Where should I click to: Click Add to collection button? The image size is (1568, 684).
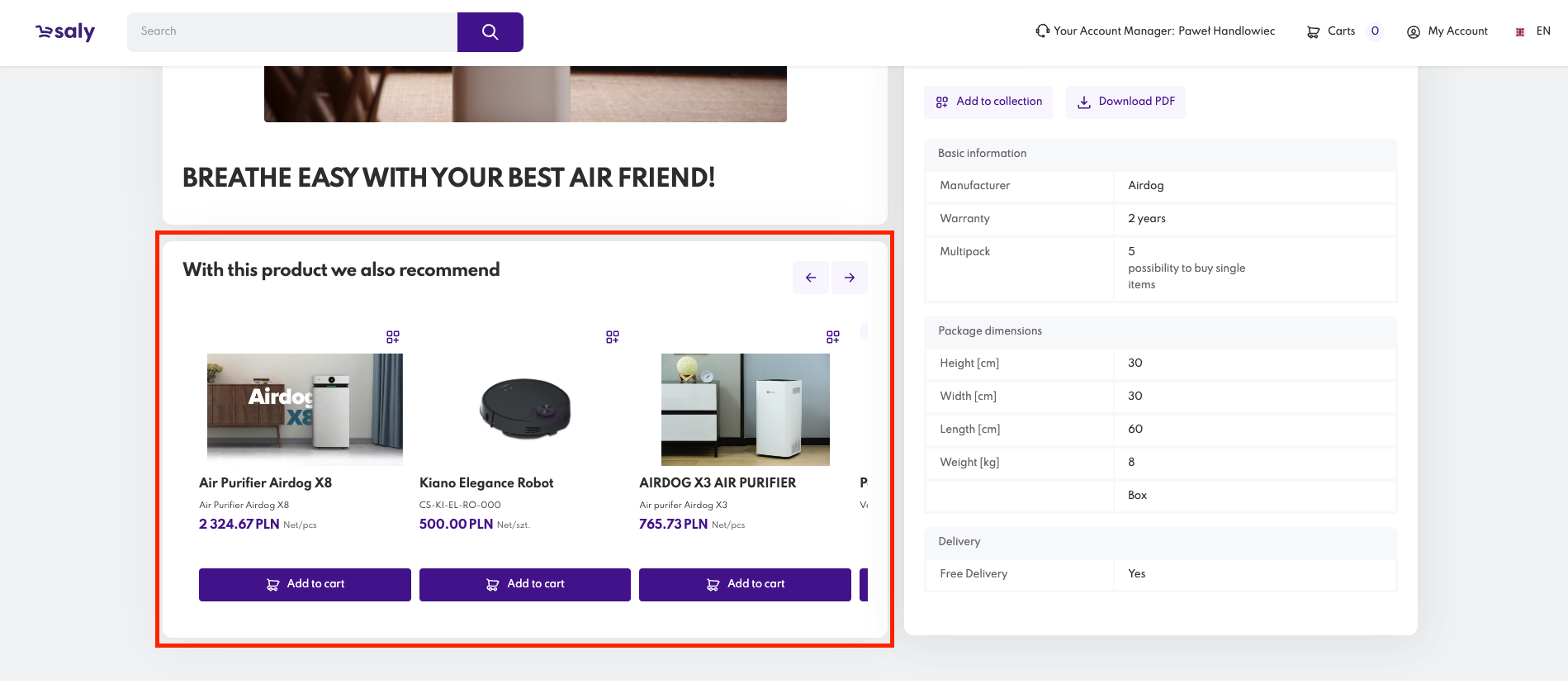[x=988, y=102]
